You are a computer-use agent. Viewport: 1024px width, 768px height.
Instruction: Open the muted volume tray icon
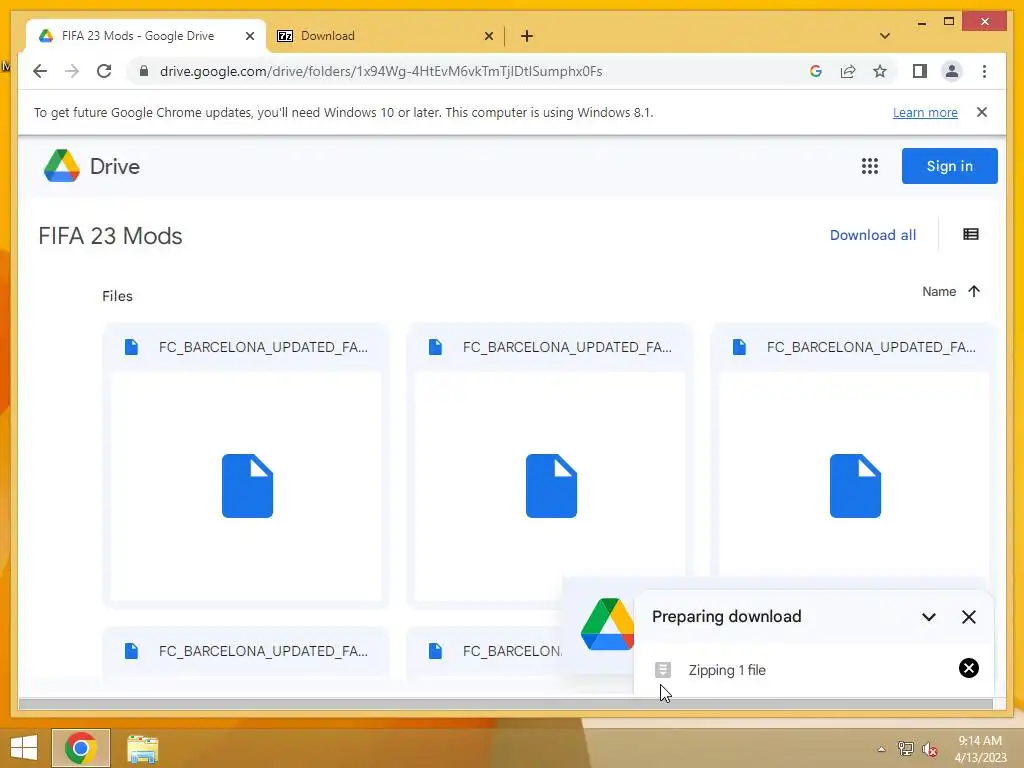coord(929,749)
